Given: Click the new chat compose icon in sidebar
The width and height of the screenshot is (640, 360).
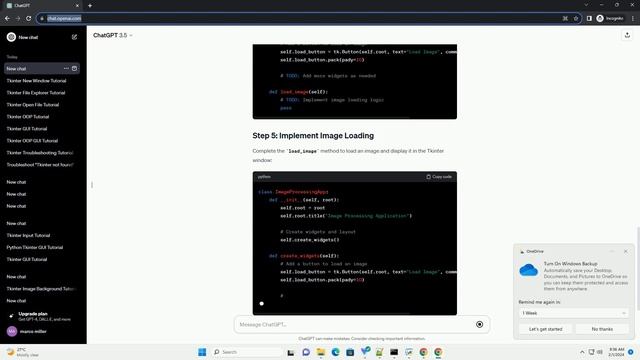Looking at the screenshot, I should [x=74, y=37].
